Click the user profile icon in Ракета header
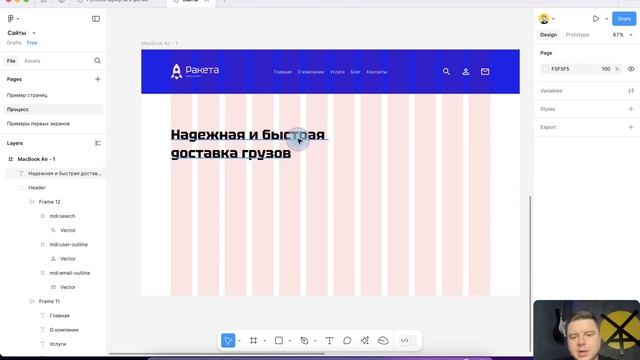The image size is (640, 360). [x=466, y=72]
